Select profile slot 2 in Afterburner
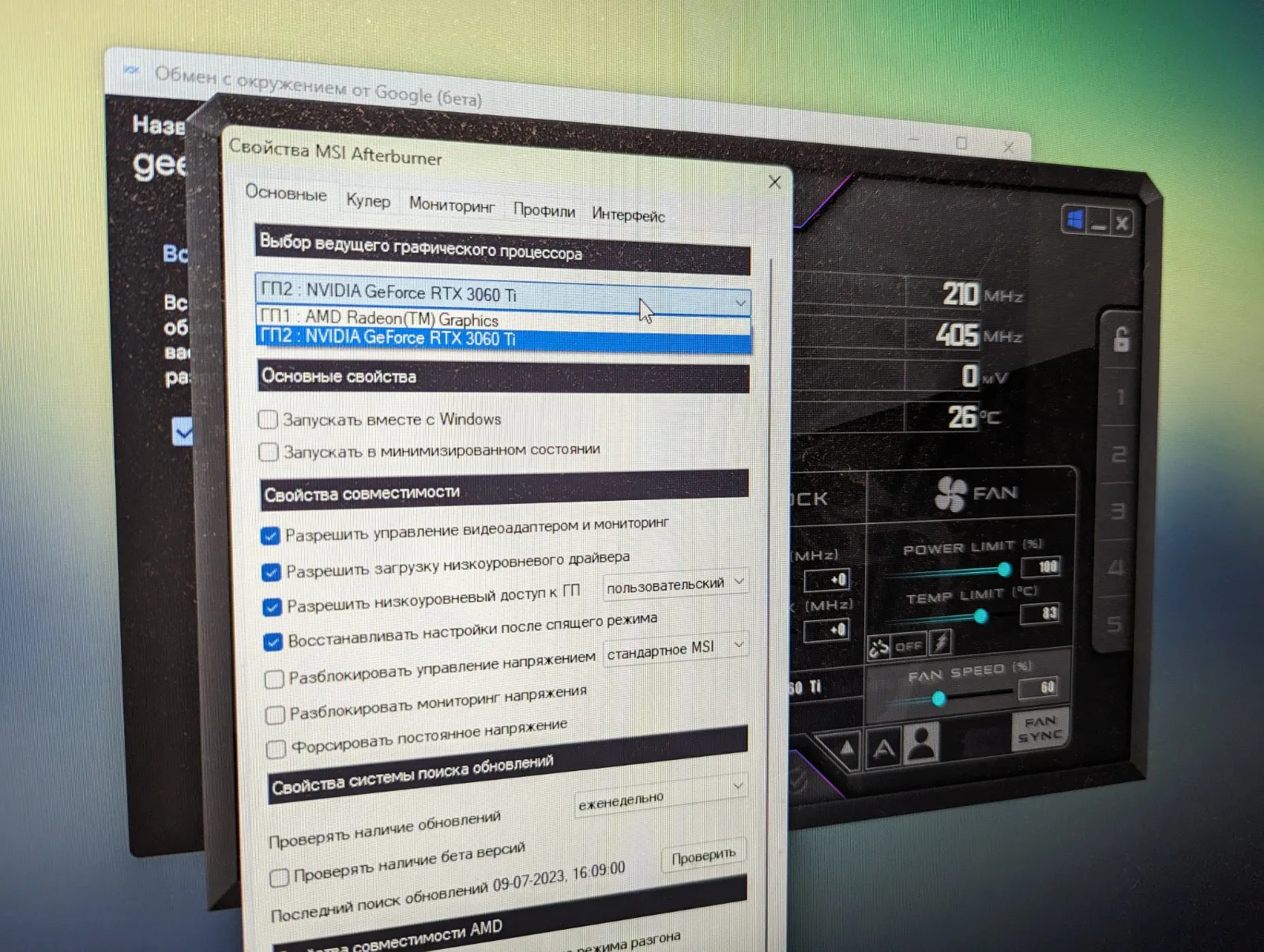This screenshot has height=952, width=1264. pos(1119,454)
